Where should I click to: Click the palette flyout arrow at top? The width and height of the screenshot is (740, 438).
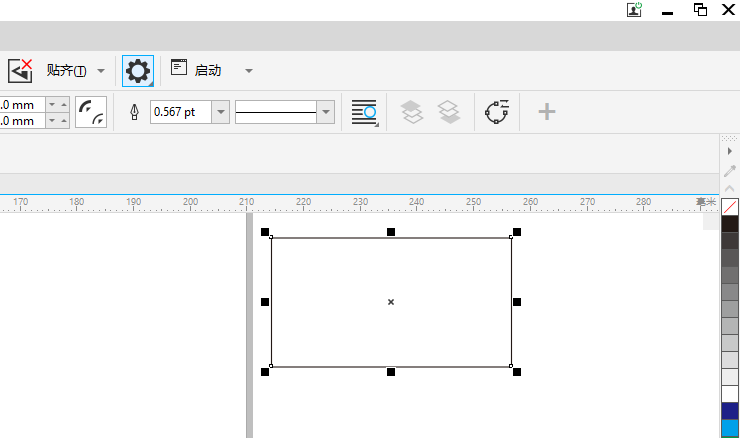click(x=730, y=151)
